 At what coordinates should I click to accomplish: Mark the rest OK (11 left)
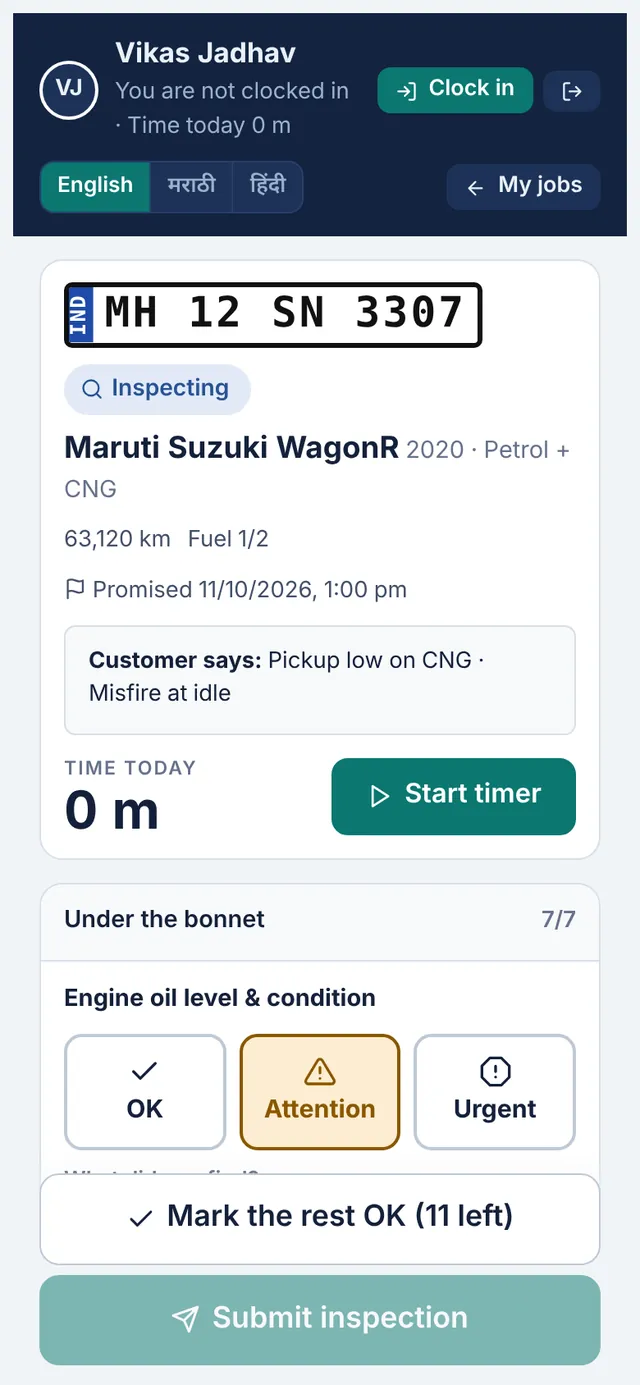[320, 1219]
